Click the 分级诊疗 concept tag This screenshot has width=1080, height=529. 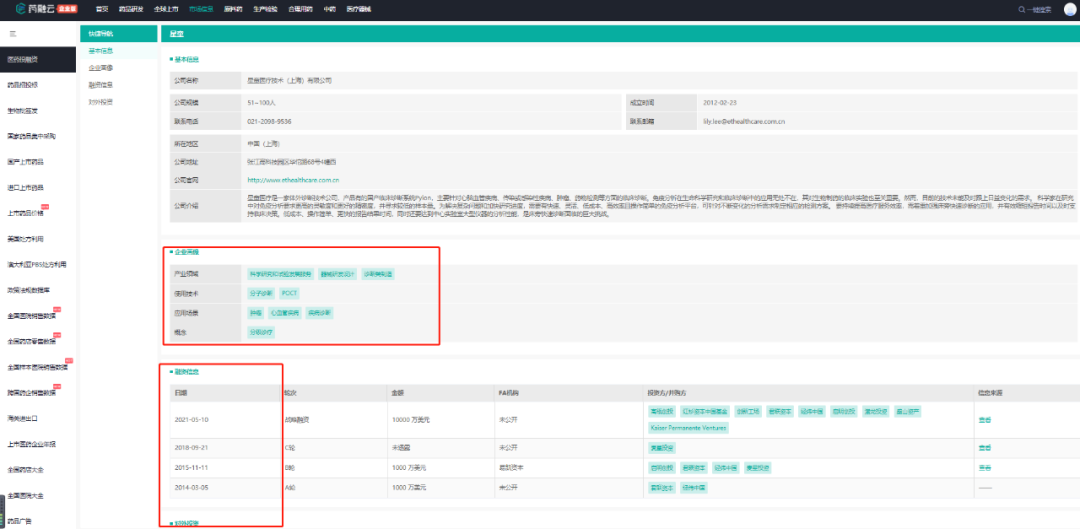260,332
